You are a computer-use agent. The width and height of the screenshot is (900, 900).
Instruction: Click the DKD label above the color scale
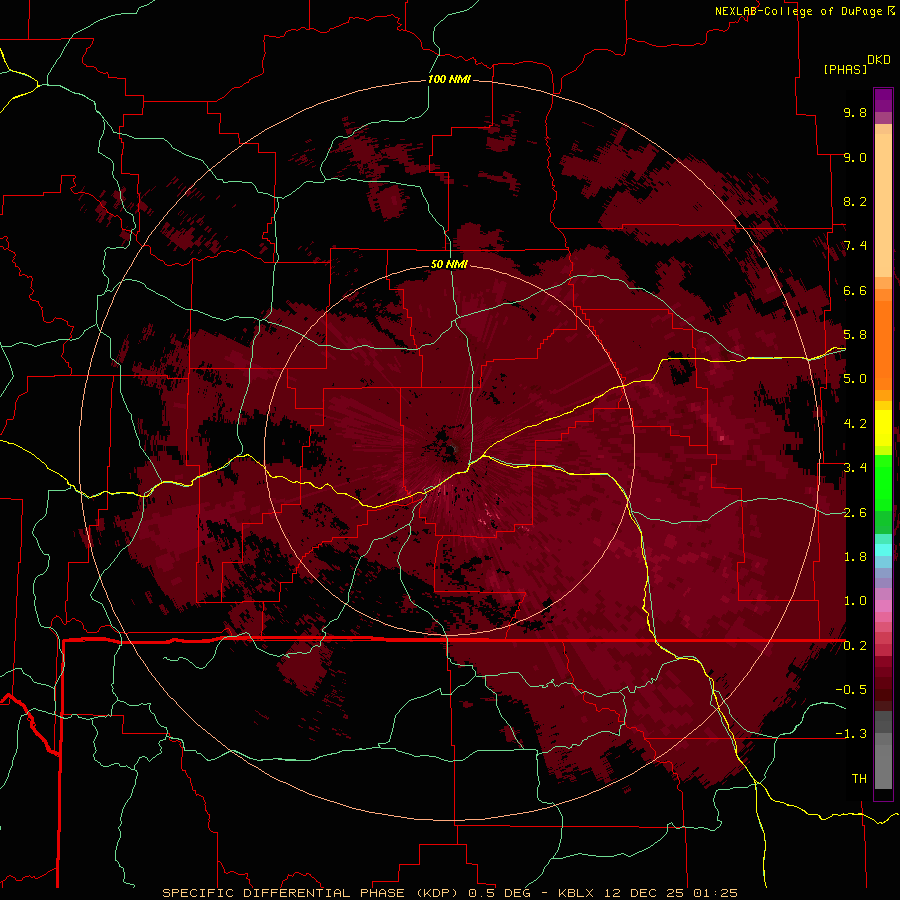click(x=878, y=60)
